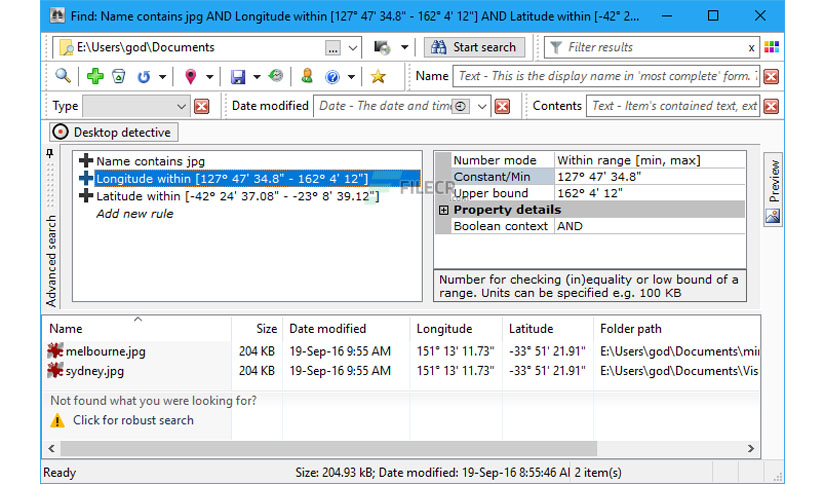Click the Filter results input field
The width and height of the screenshot is (836, 484).
[655, 47]
